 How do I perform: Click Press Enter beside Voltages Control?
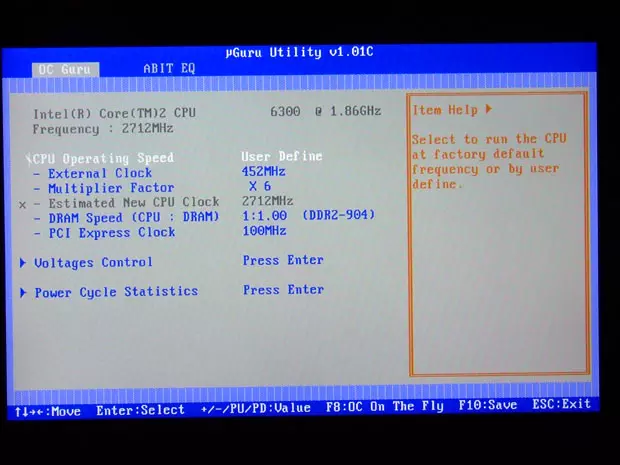point(283,260)
